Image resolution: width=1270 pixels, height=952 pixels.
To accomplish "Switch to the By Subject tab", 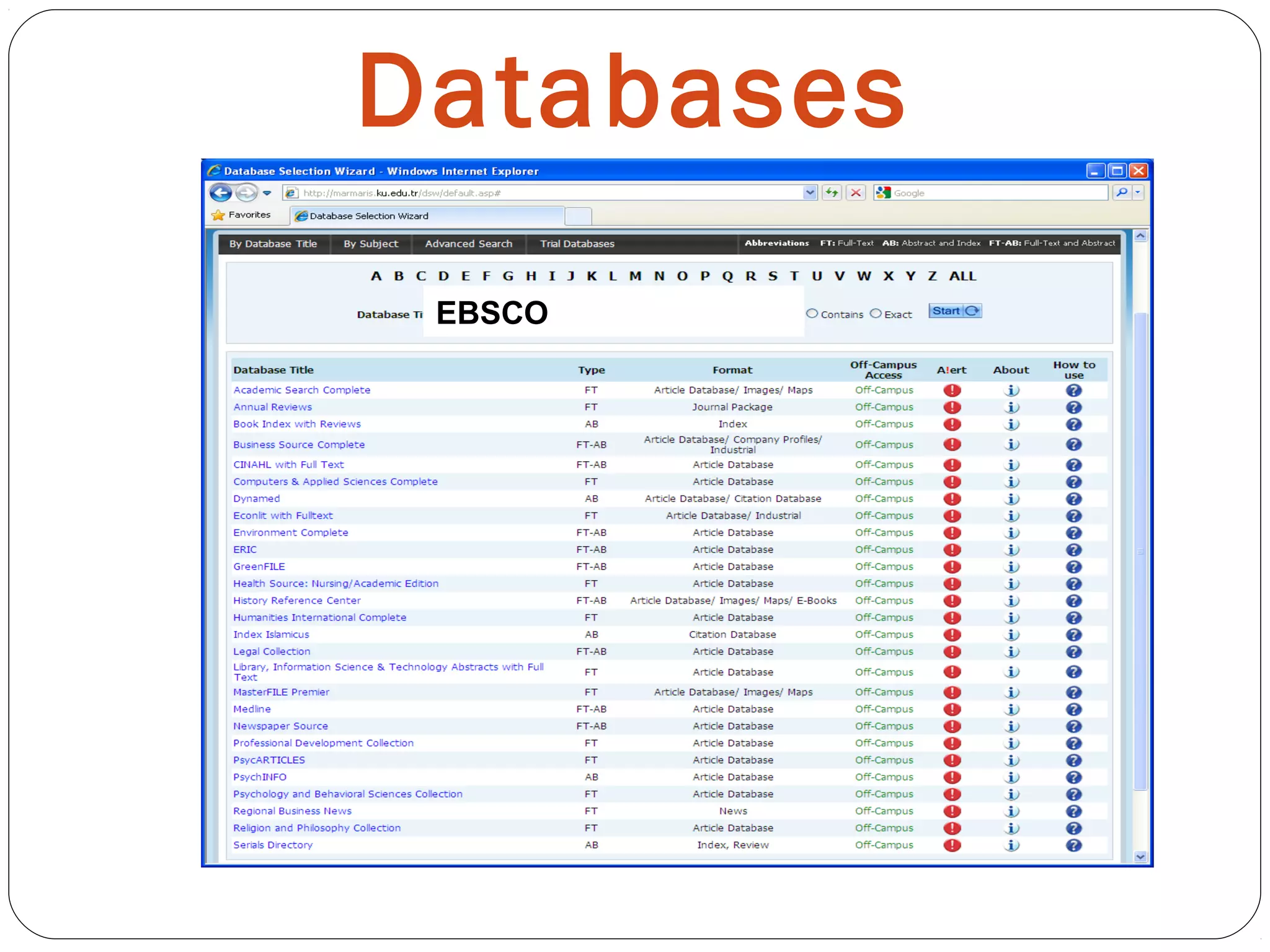I will pos(371,244).
